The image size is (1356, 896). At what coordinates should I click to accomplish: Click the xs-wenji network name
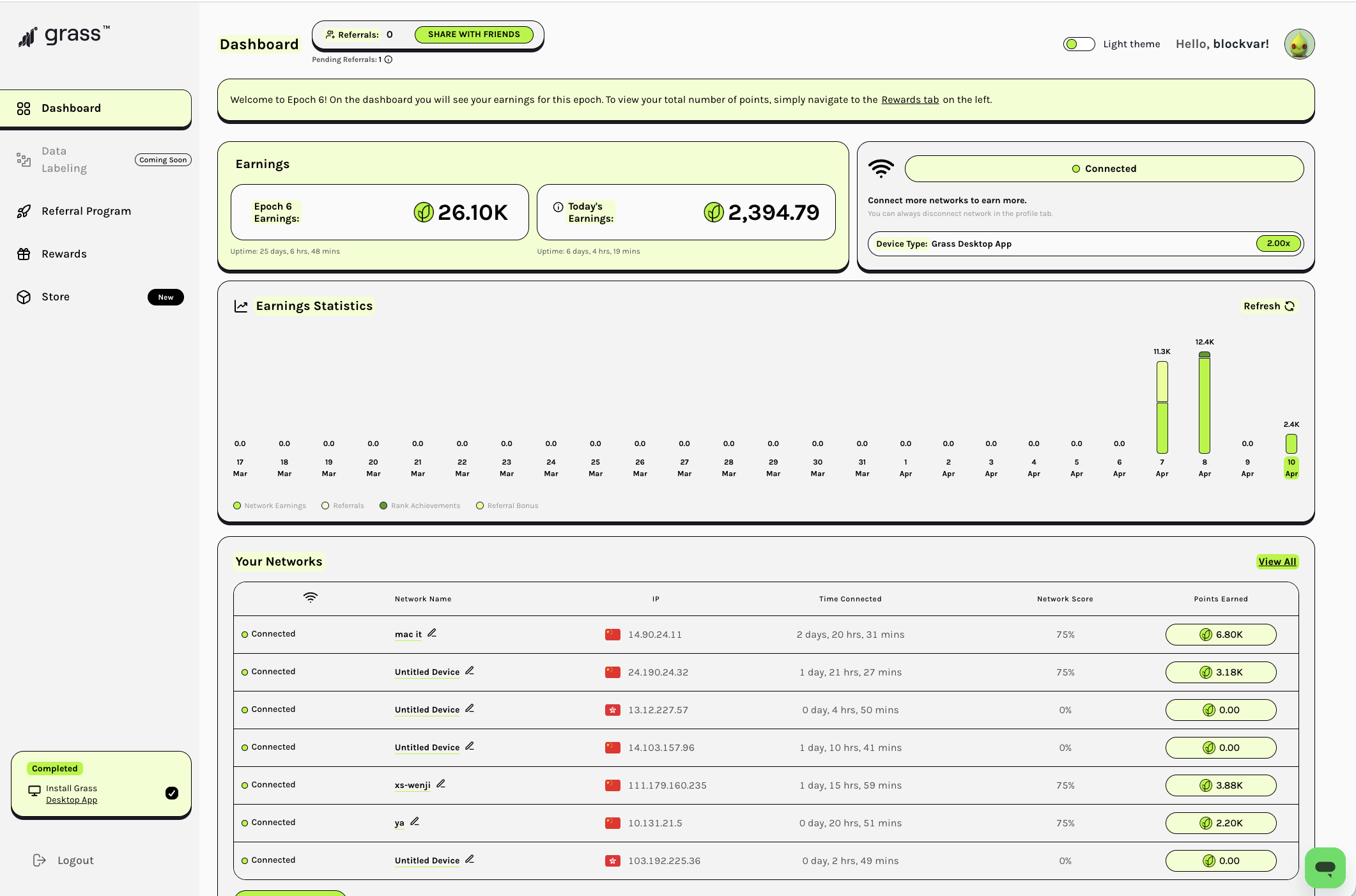(x=413, y=785)
